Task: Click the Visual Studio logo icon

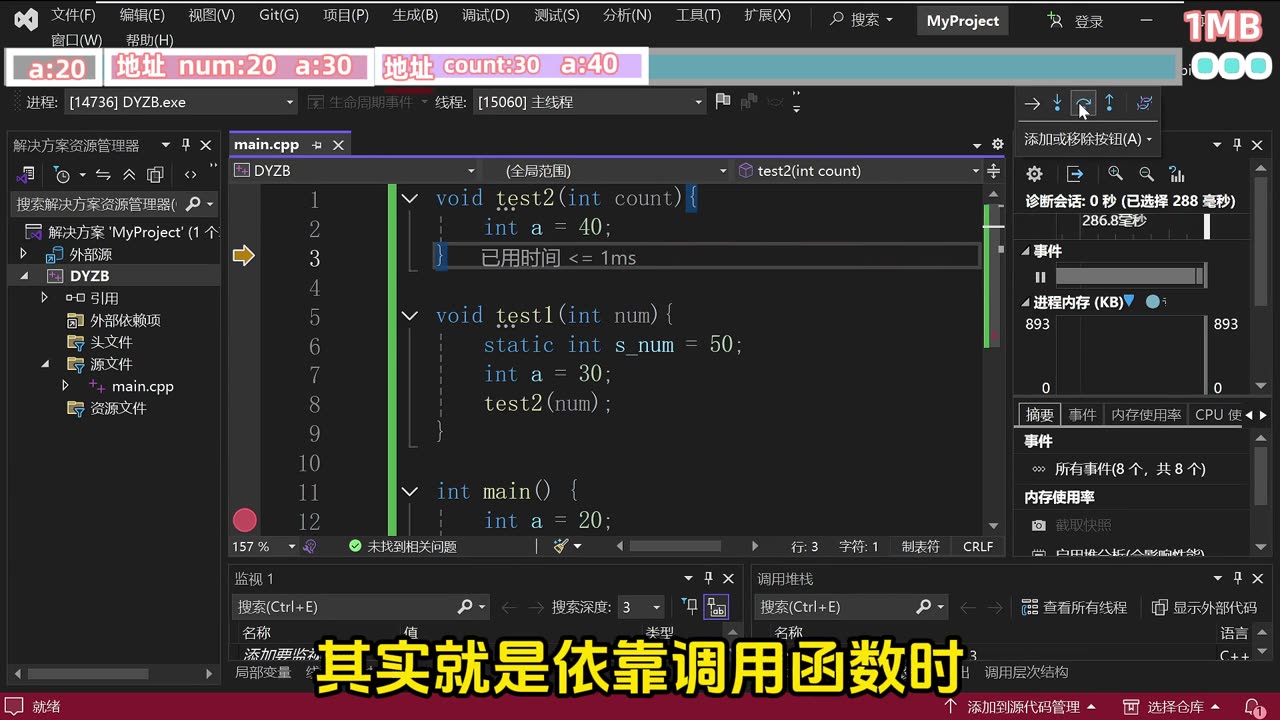Action: click(26, 19)
